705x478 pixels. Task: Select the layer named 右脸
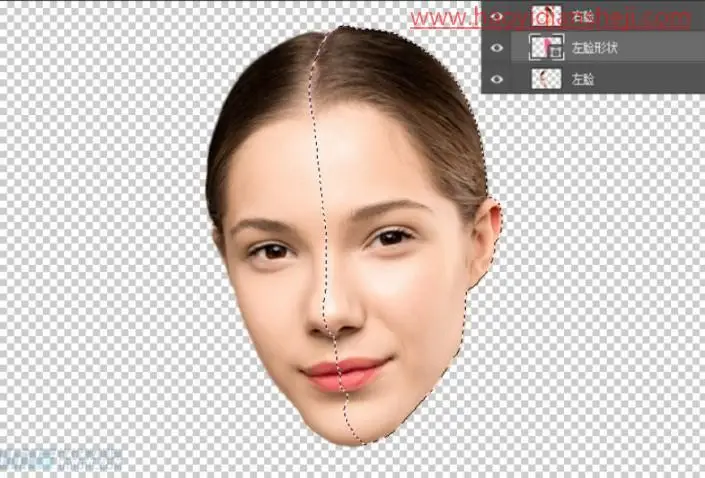pos(583,17)
